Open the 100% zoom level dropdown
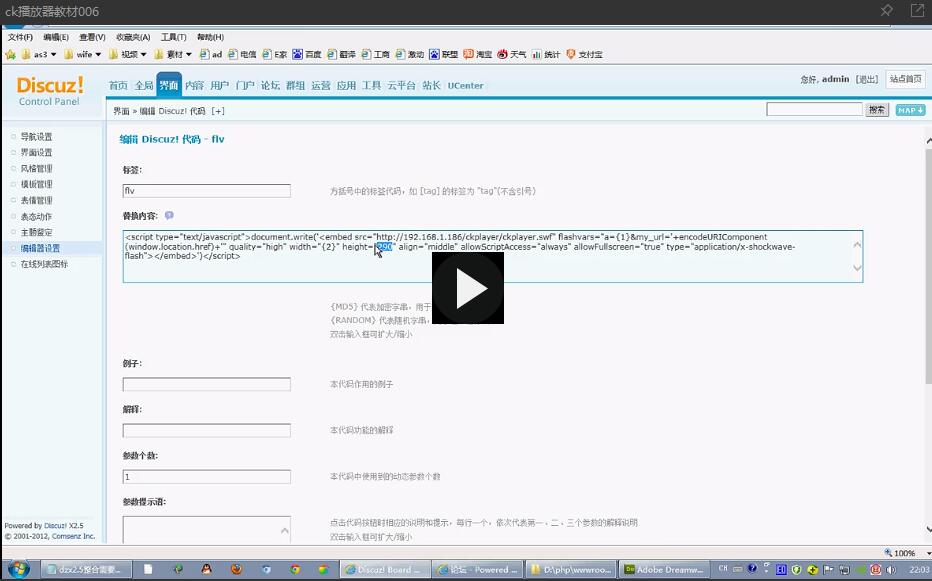The height and width of the screenshot is (581, 932). tap(928, 553)
